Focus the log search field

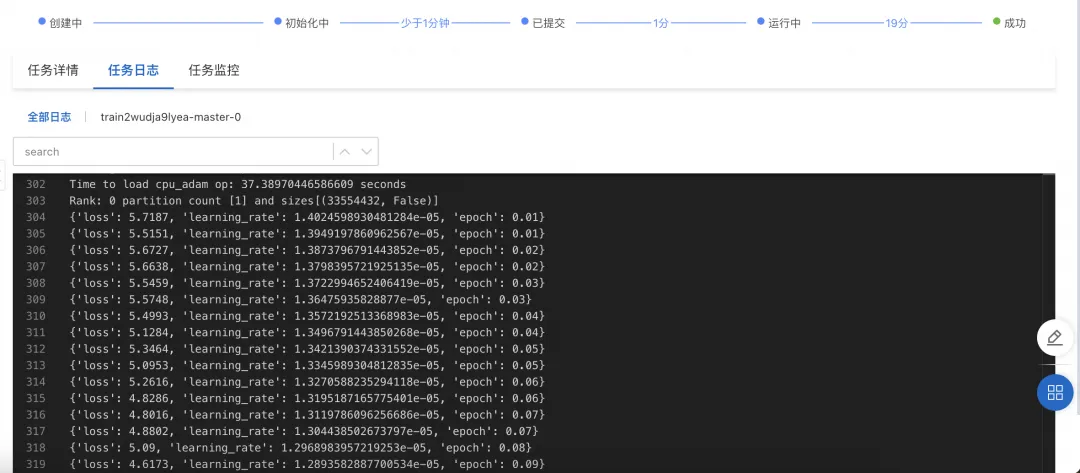[172, 151]
